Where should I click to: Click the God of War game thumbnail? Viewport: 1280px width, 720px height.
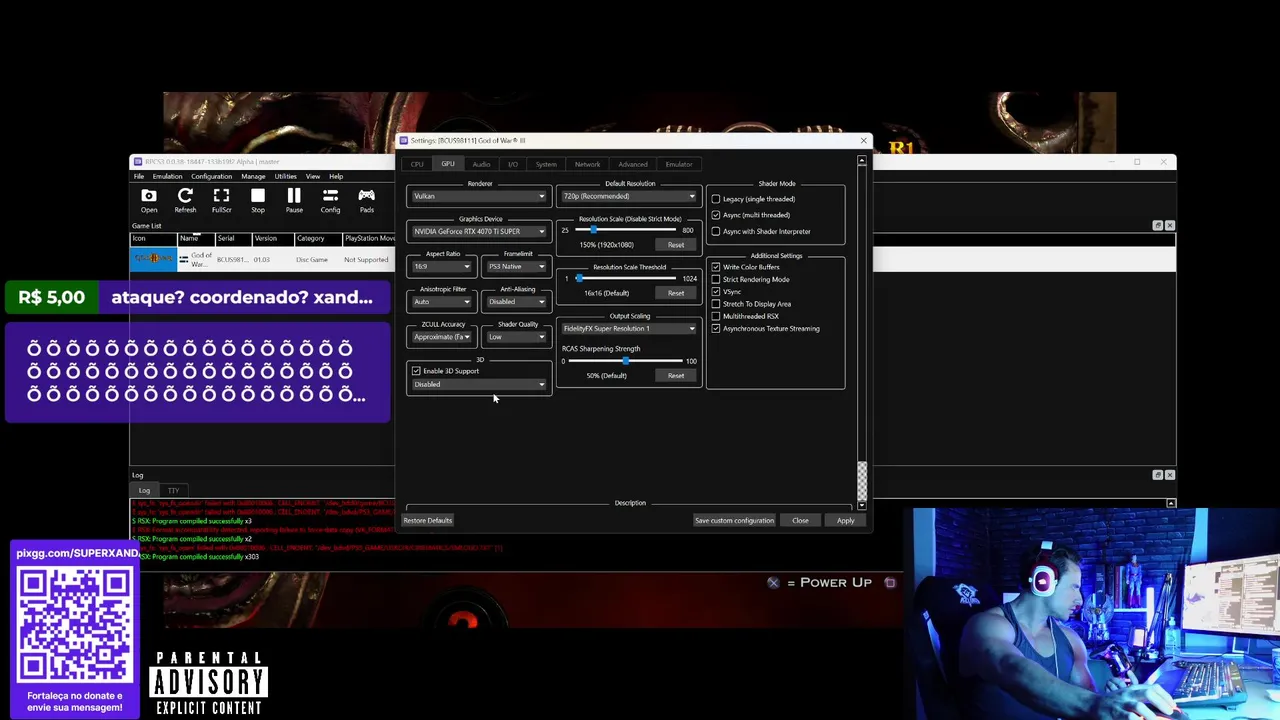[154, 259]
